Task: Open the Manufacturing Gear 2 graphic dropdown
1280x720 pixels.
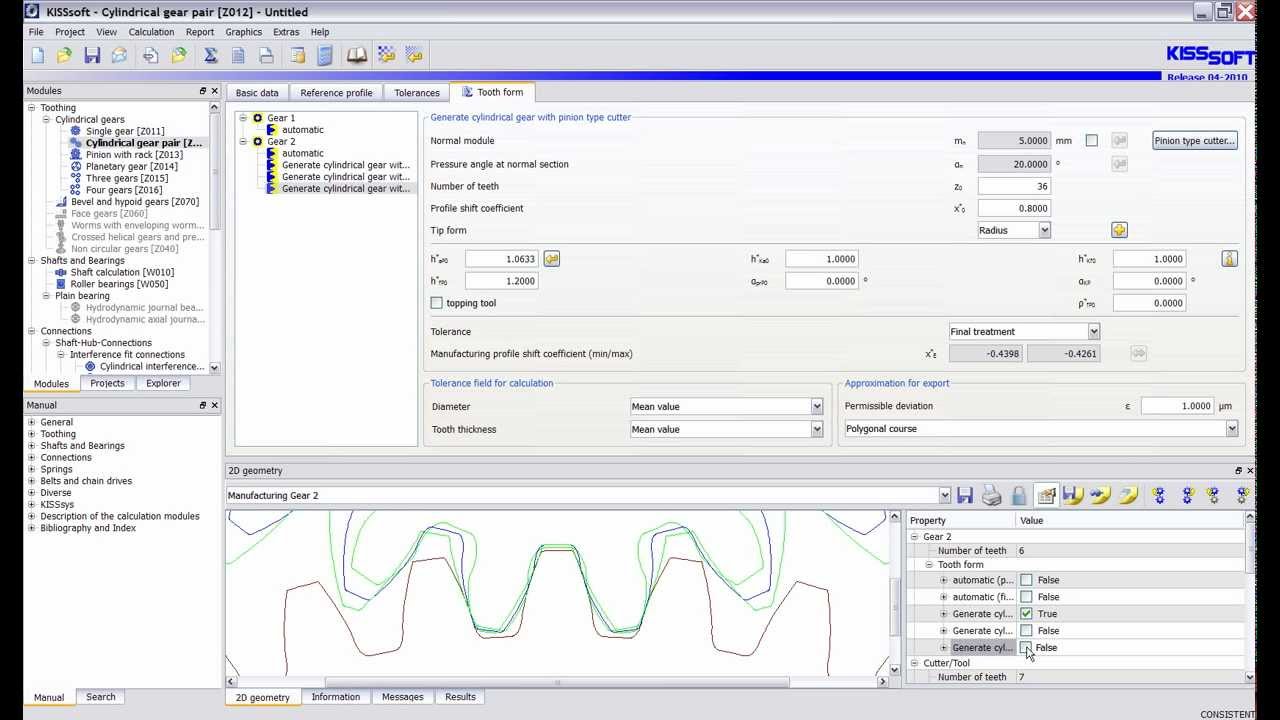Action: [944, 495]
